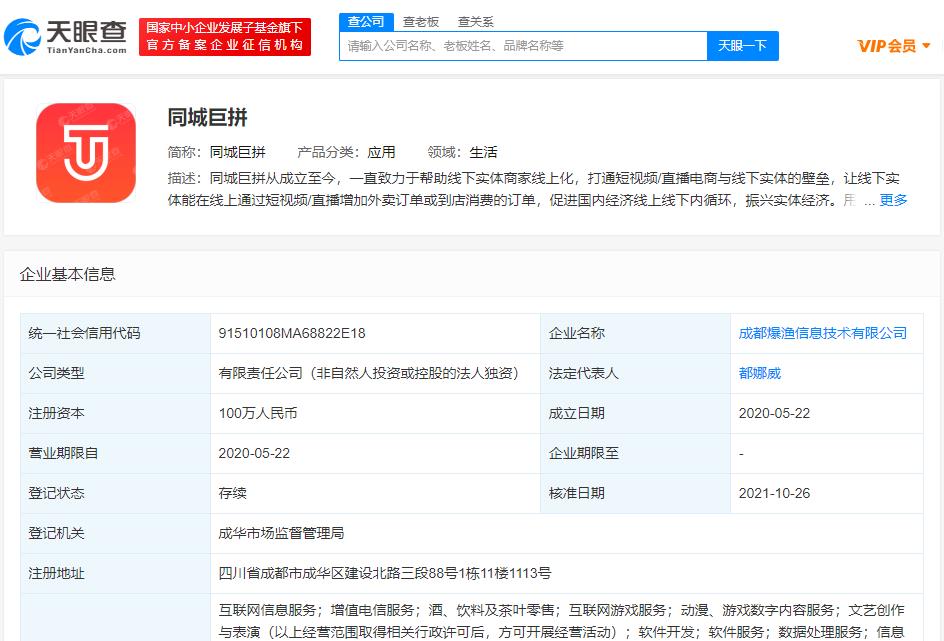944x641 pixels.
Task: Switch to the 查老板 tab
Action: click(421, 22)
